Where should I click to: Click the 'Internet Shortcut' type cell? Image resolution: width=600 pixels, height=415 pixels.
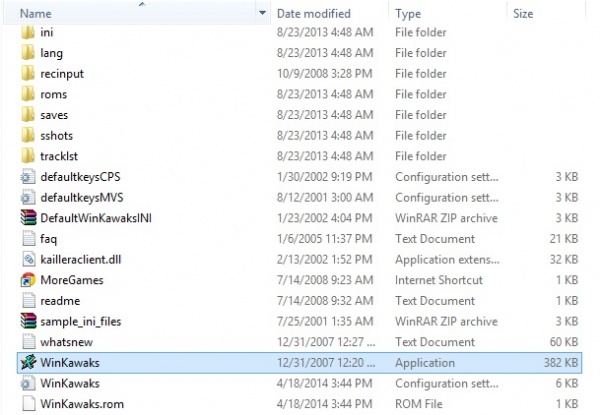pos(439,280)
